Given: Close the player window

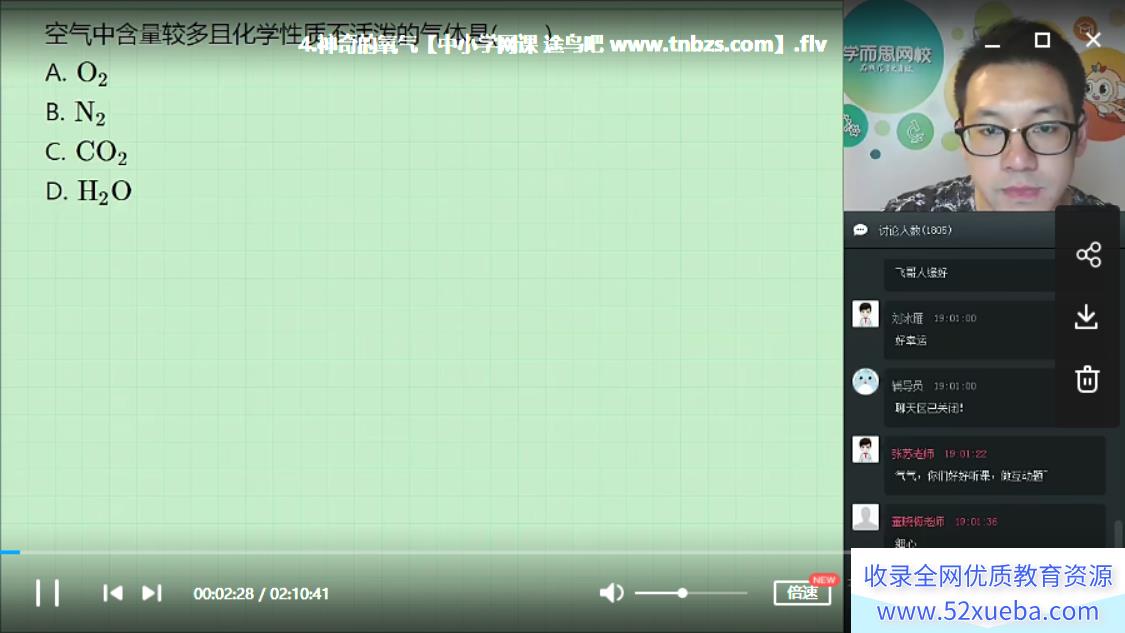Looking at the screenshot, I should coord(1093,40).
